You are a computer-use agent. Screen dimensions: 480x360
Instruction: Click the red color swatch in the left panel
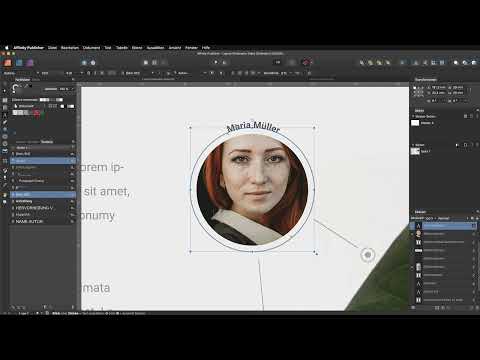tap(37, 113)
